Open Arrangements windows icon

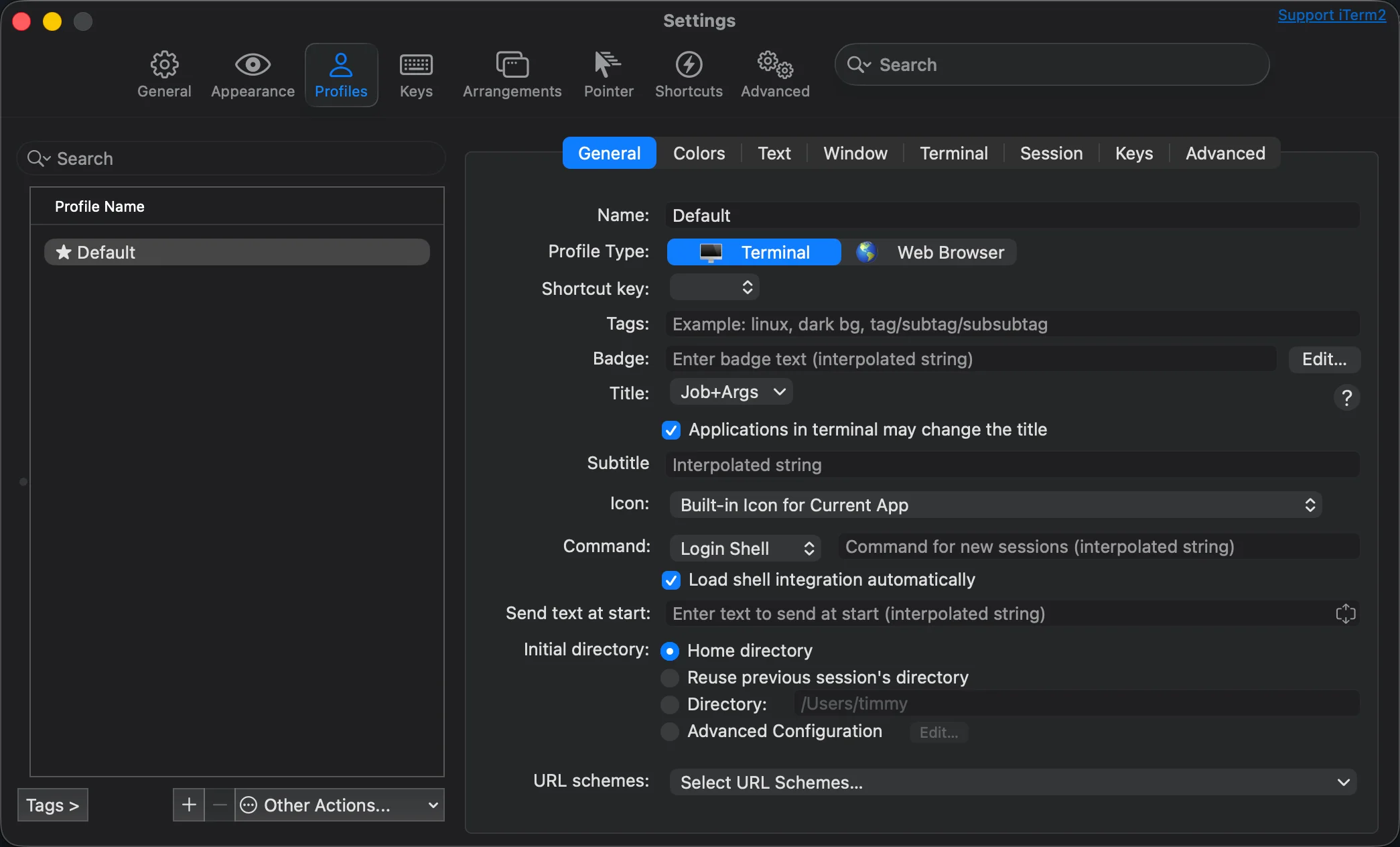click(512, 65)
